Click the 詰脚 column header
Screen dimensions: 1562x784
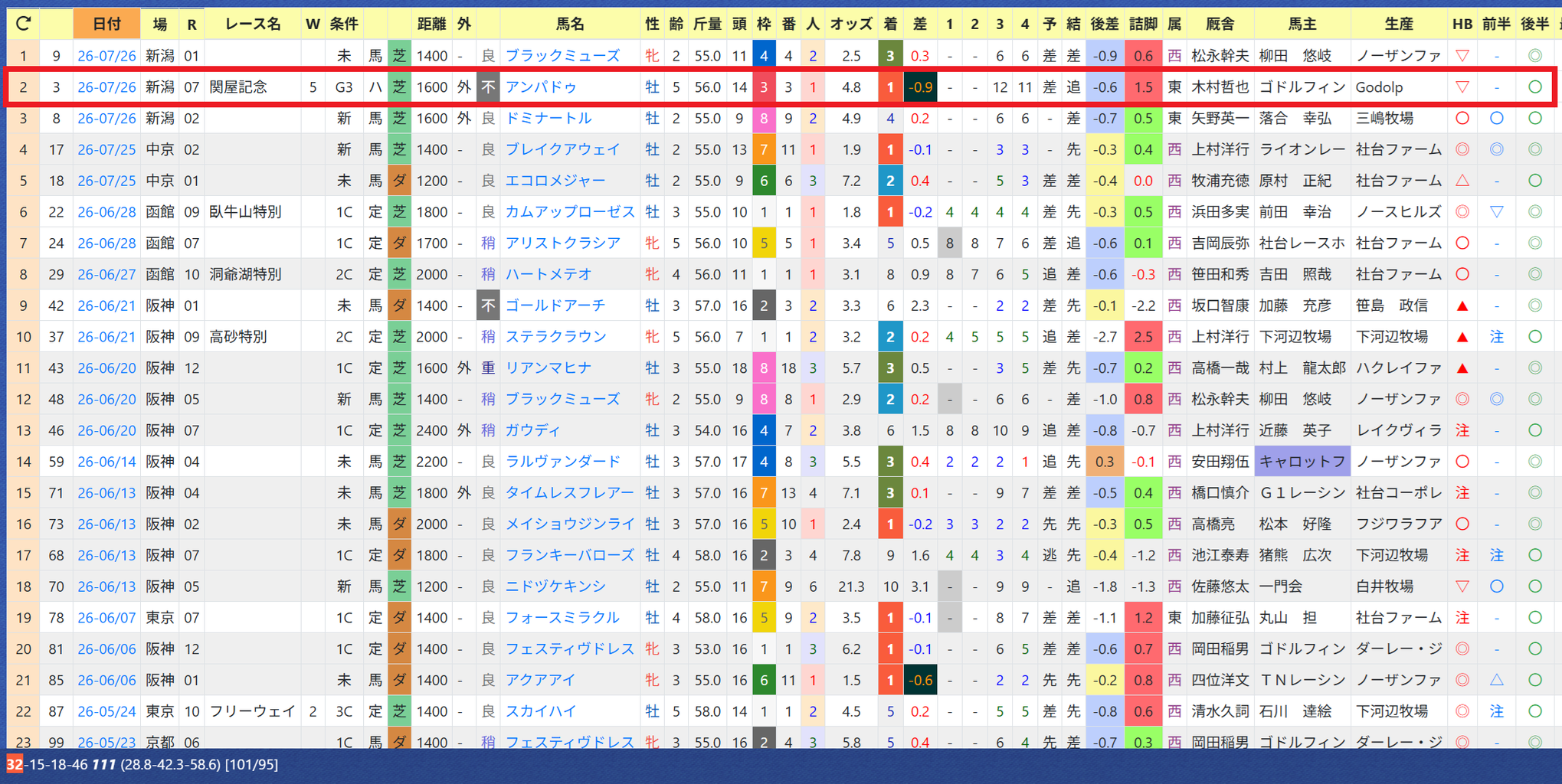click(x=1143, y=24)
